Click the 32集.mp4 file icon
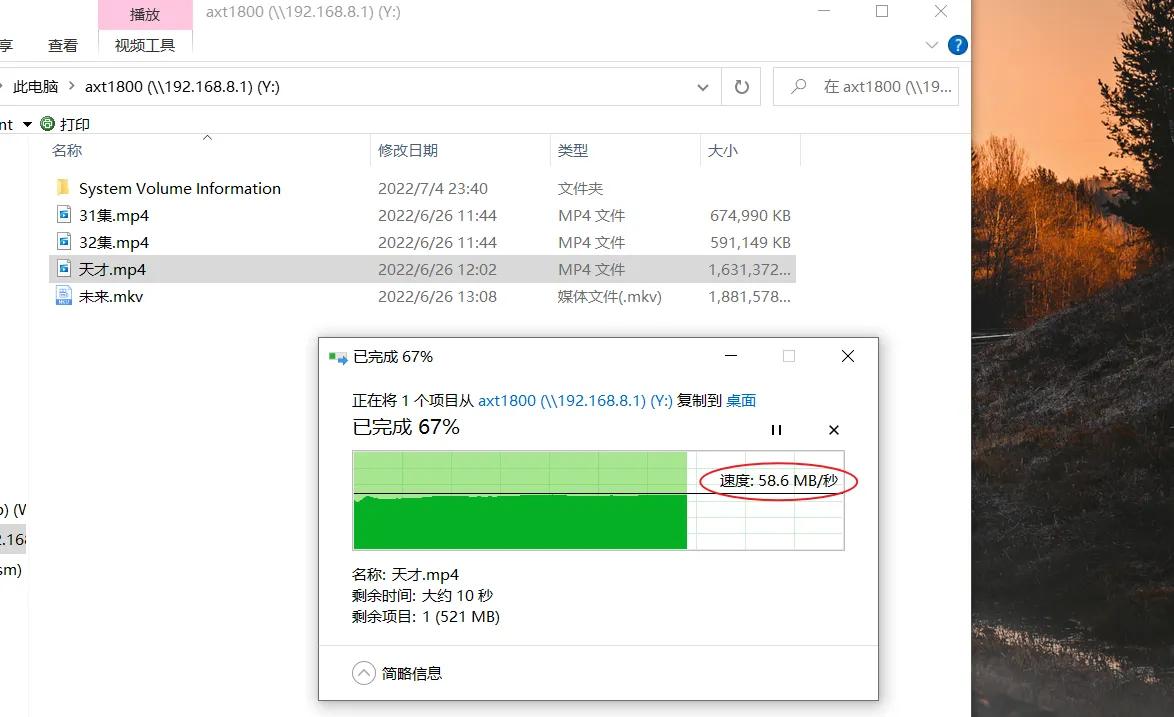 click(62, 242)
